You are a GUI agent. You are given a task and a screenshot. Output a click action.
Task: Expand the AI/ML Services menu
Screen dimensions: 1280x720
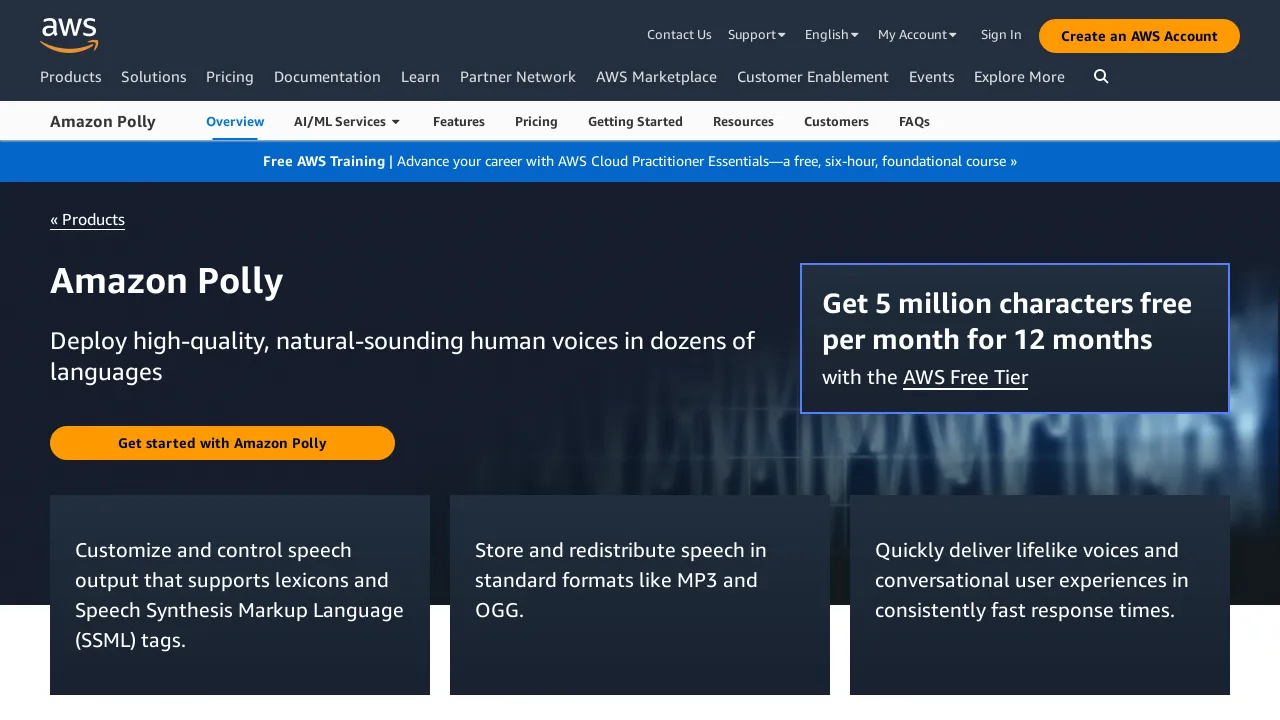(x=346, y=121)
